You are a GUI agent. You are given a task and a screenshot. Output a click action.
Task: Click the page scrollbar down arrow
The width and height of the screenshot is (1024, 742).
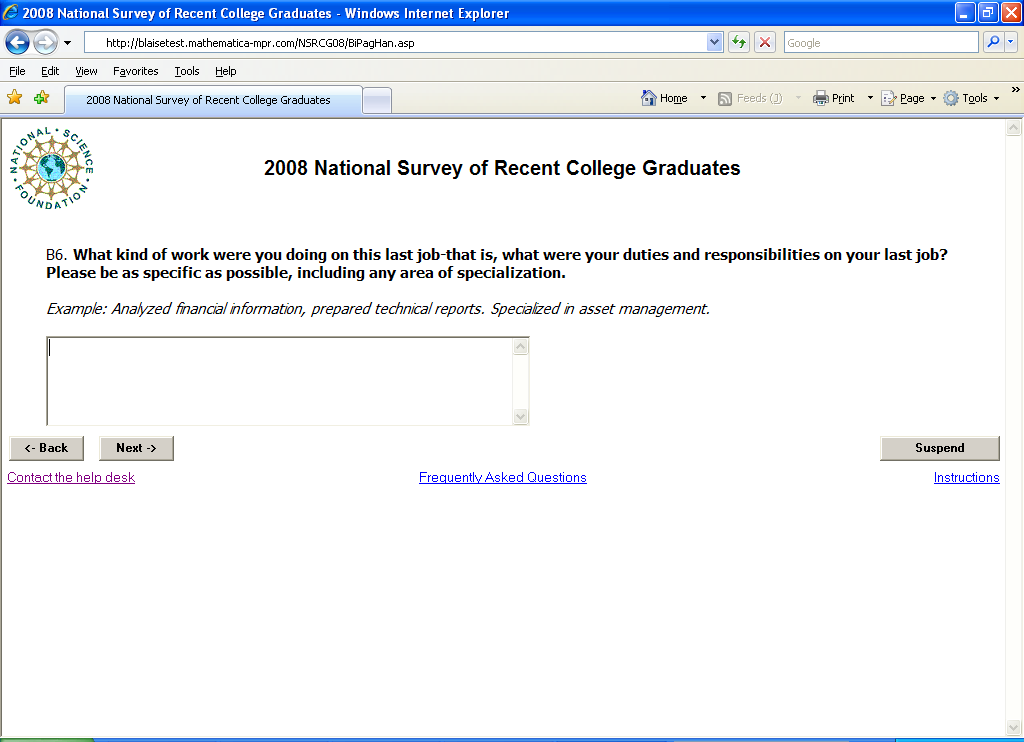(x=1014, y=727)
